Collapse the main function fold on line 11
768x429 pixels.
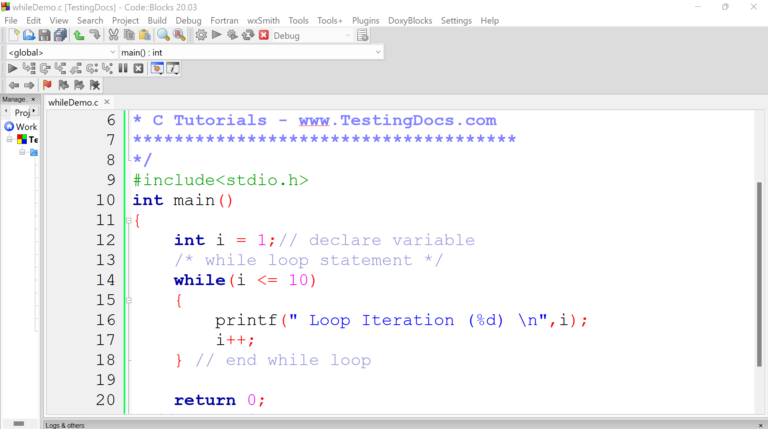point(128,220)
